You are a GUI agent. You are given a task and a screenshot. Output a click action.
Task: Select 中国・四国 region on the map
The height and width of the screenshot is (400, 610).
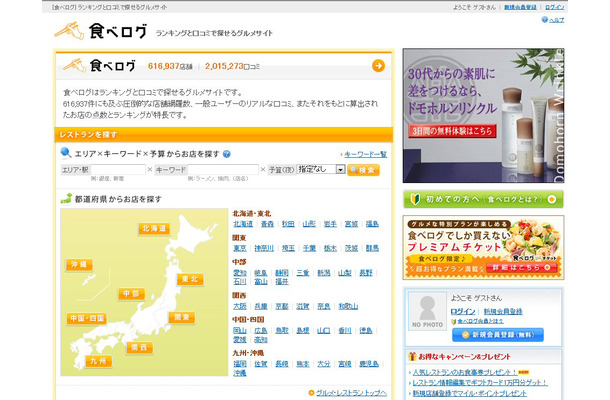pyautogui.click(x=86, y=318)
